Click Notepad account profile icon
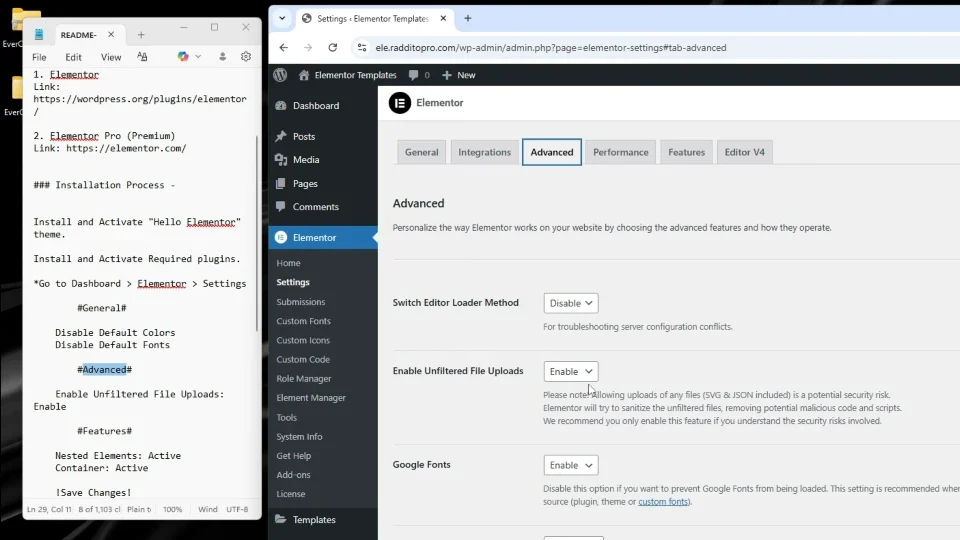Image resolution: width=960 pixels, height=540 pixels. [x=222, y=56]
